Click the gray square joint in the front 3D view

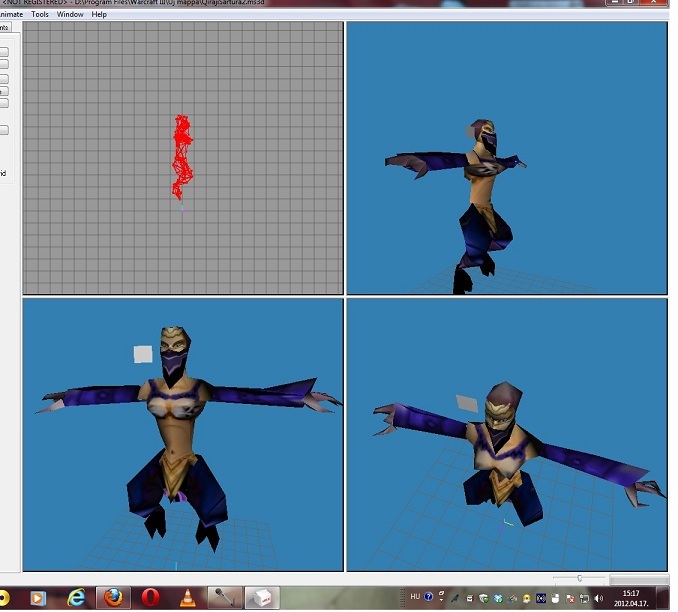tap(143, 354)
